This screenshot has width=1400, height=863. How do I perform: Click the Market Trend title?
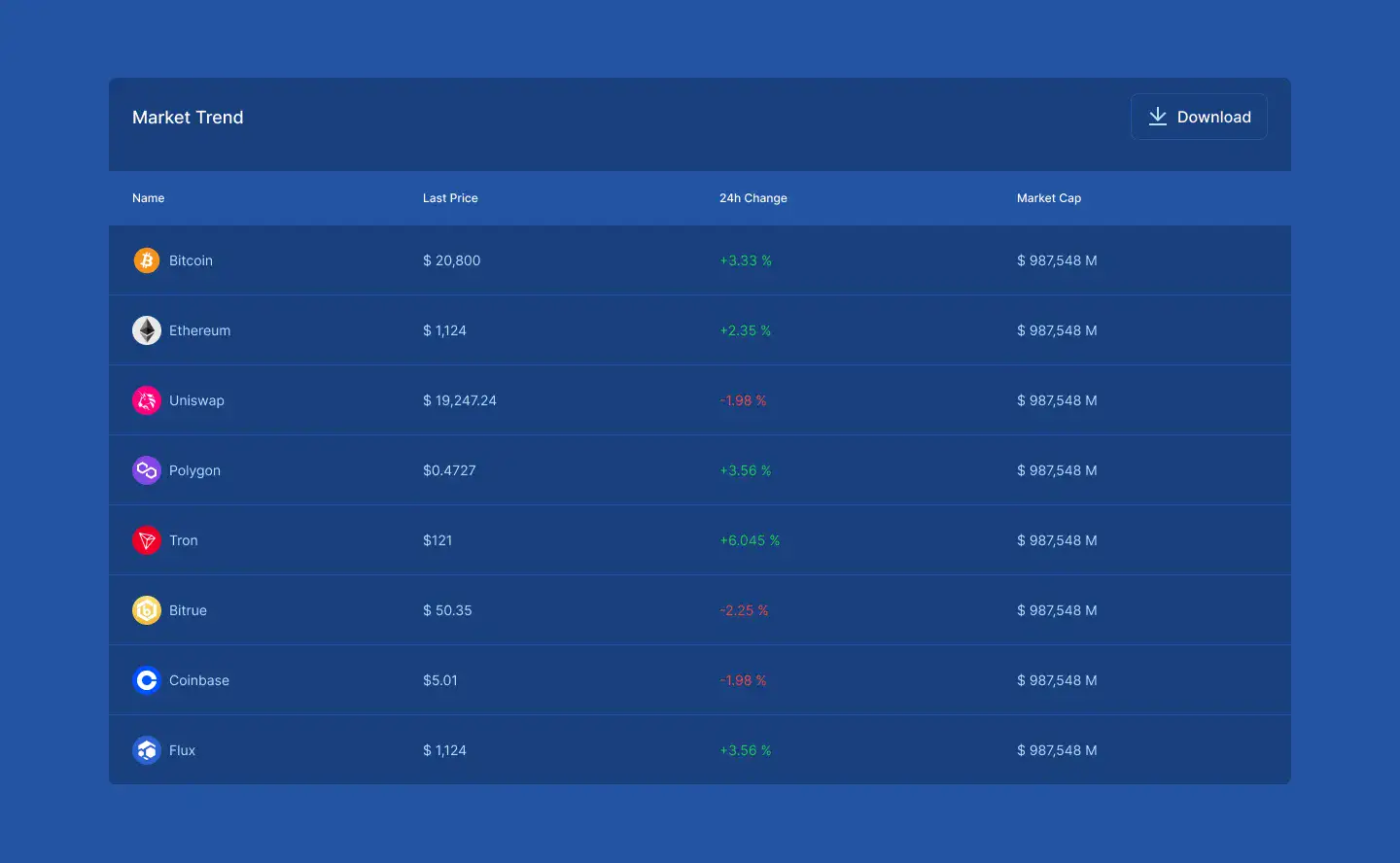tap(188, 118)
